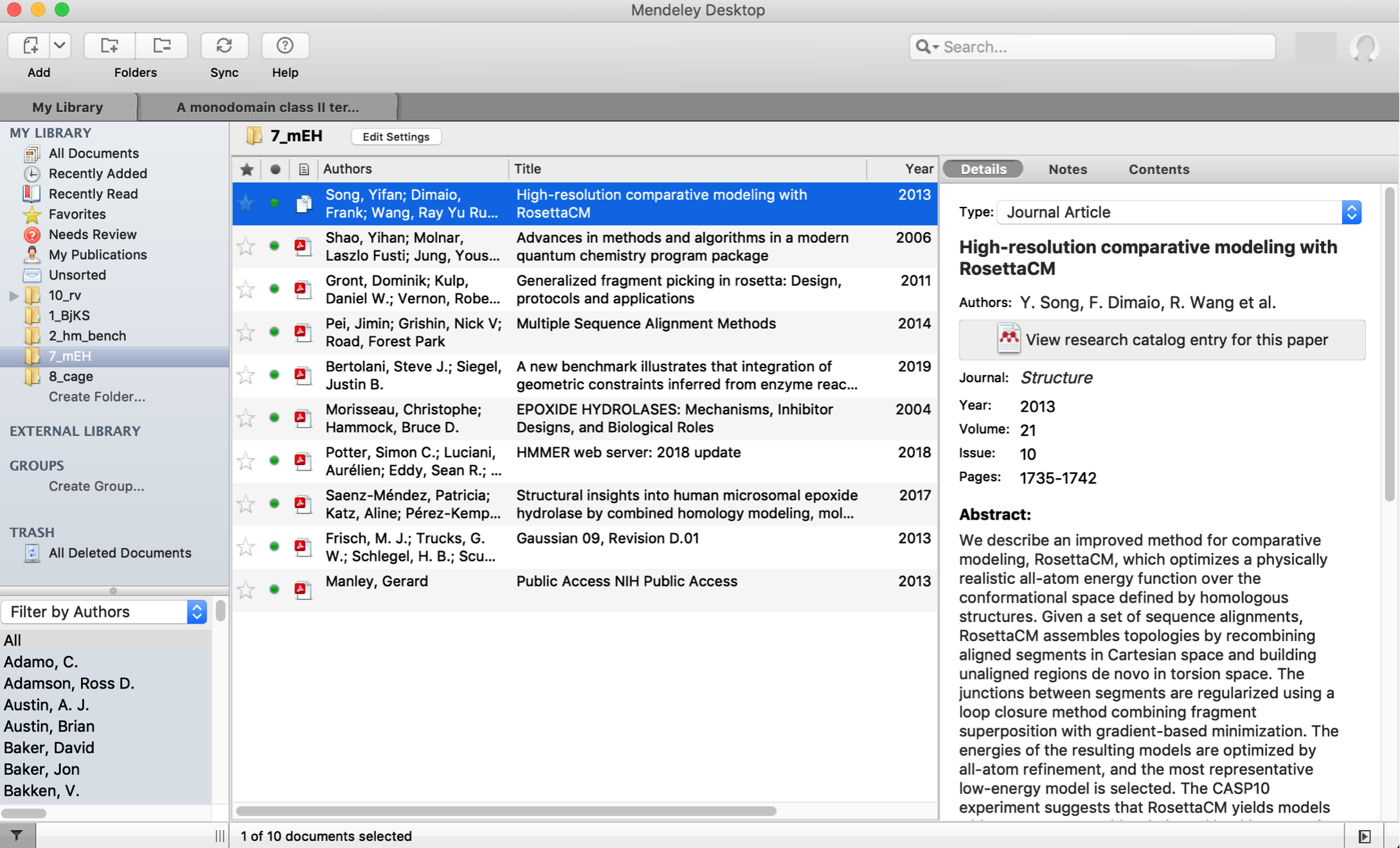Click the Sync library icon

tap(224, 46)
